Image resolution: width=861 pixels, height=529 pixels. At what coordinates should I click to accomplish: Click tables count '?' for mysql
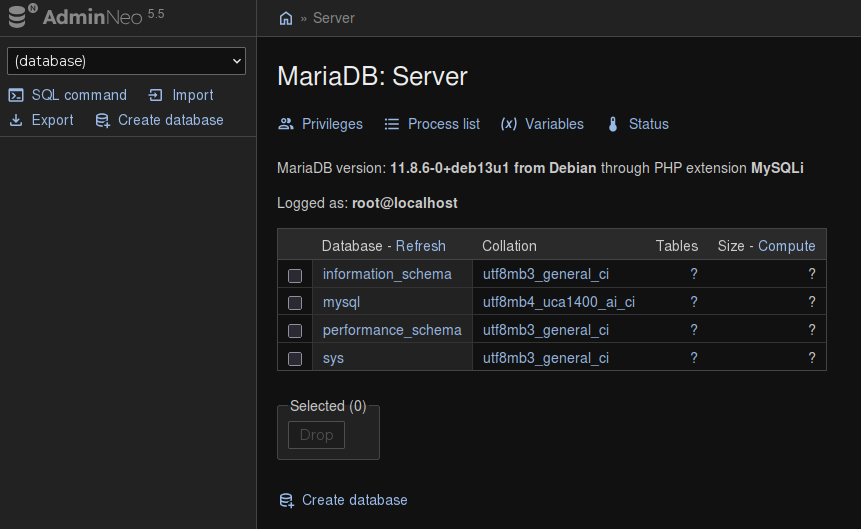tap(694, 302)
